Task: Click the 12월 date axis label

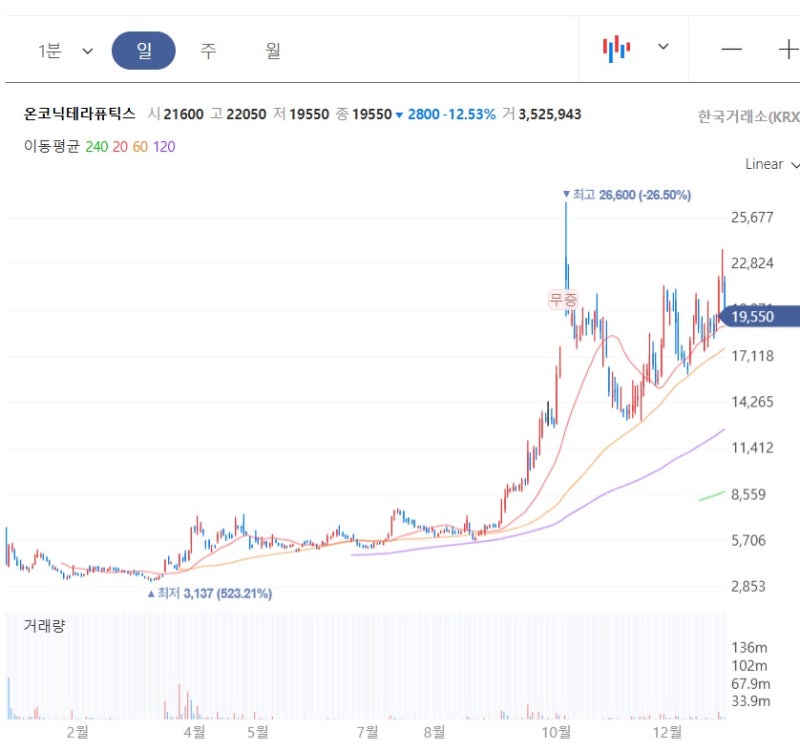Action: click(667, 733)
